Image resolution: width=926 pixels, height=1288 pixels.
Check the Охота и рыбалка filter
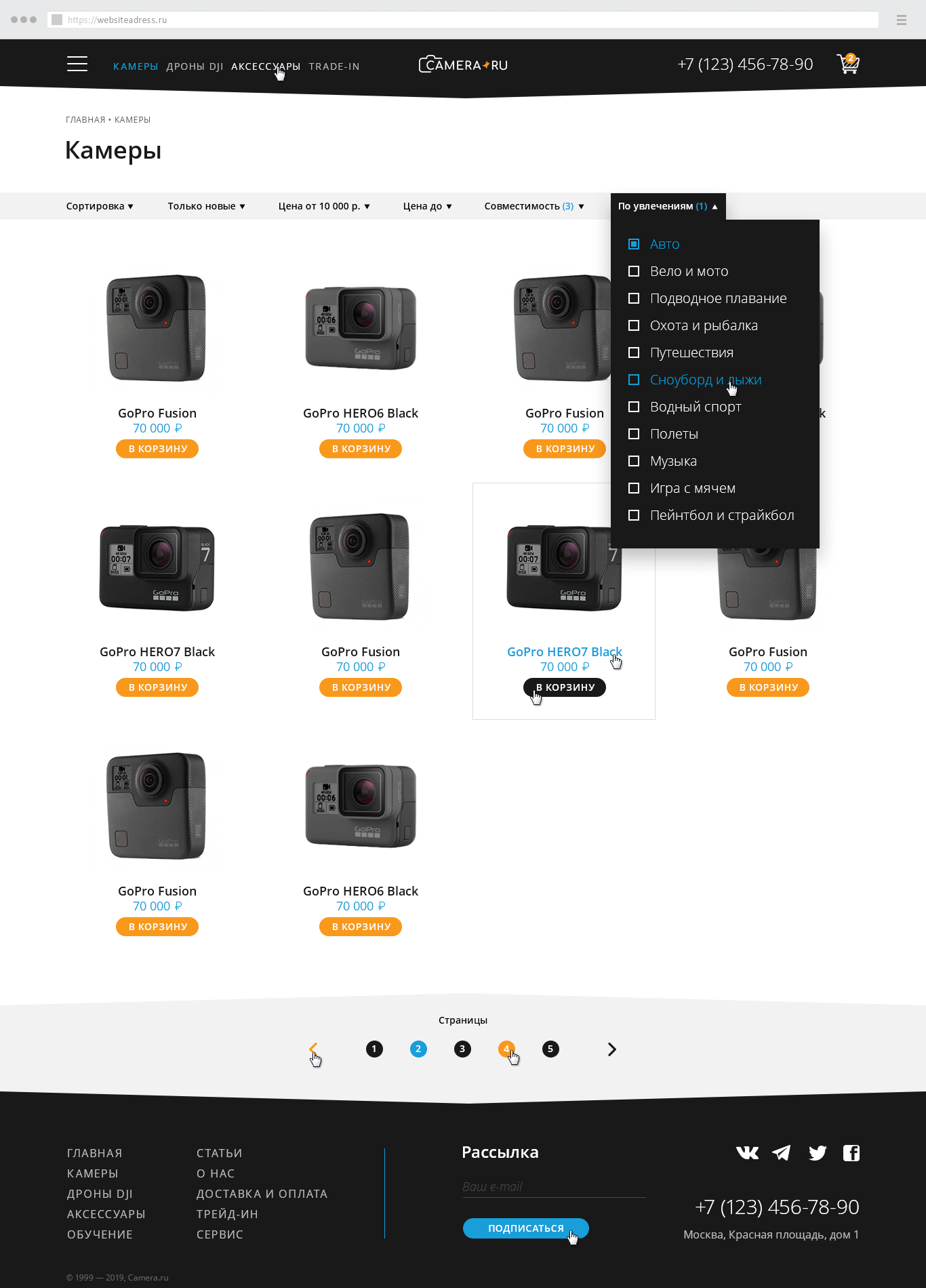point(634,325)
